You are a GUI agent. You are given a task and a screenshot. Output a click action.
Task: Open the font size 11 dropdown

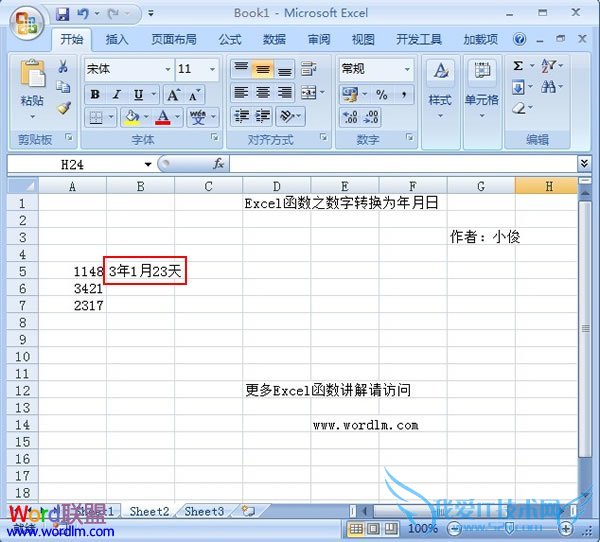point(212,69)
